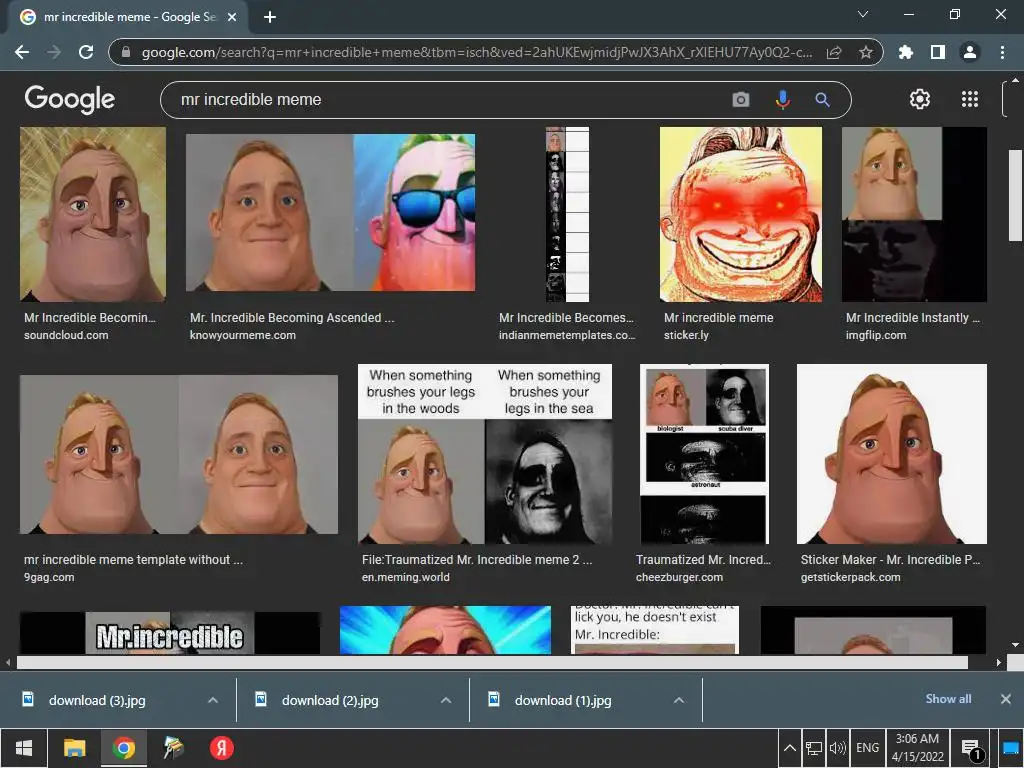This screenshot has width=1024, height=768.
Task: Open Yandex icon on taskbar
Action: 221,748
